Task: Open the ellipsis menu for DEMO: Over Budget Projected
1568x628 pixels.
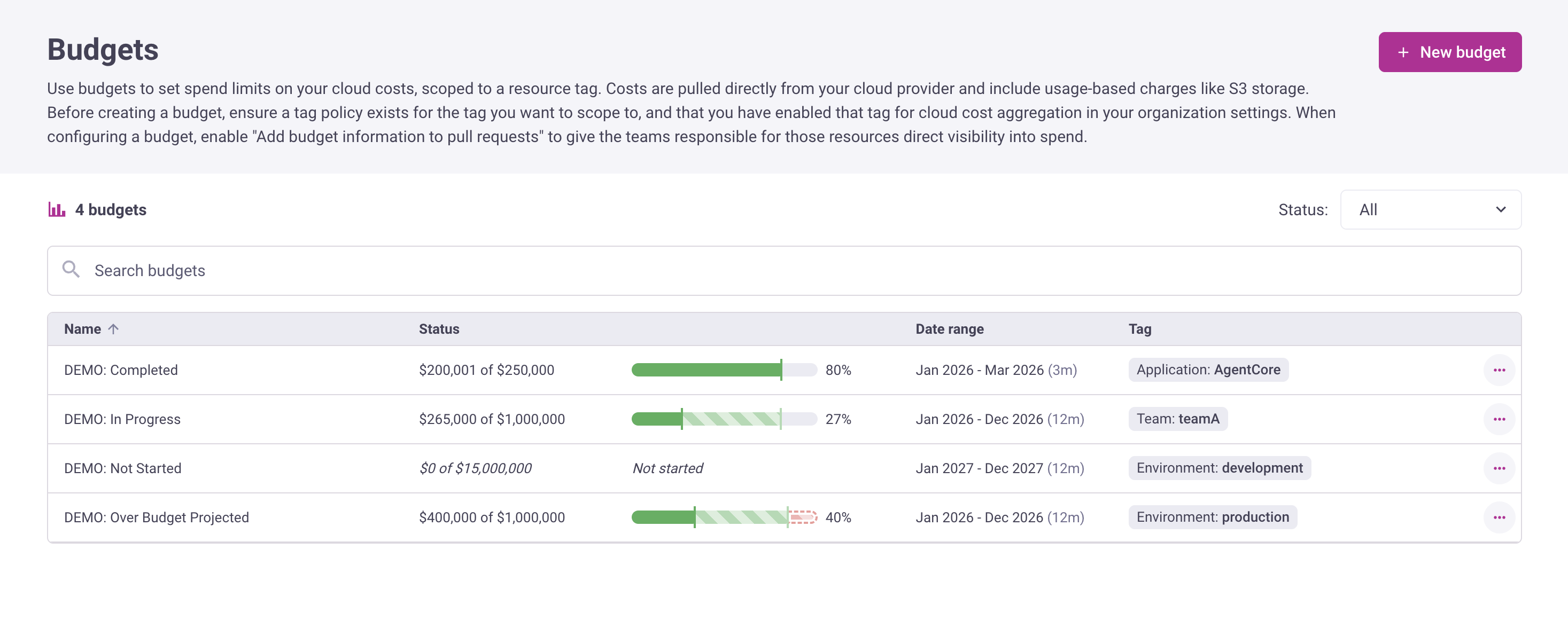Action: 1500,517
